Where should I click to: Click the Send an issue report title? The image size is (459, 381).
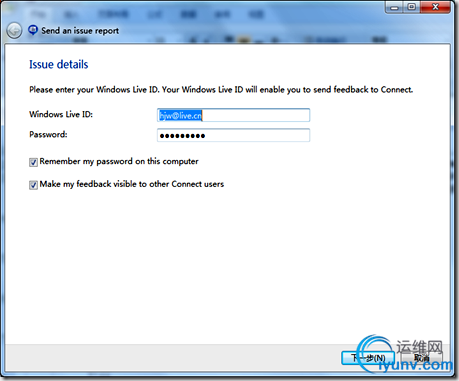[x=80, y=31]
